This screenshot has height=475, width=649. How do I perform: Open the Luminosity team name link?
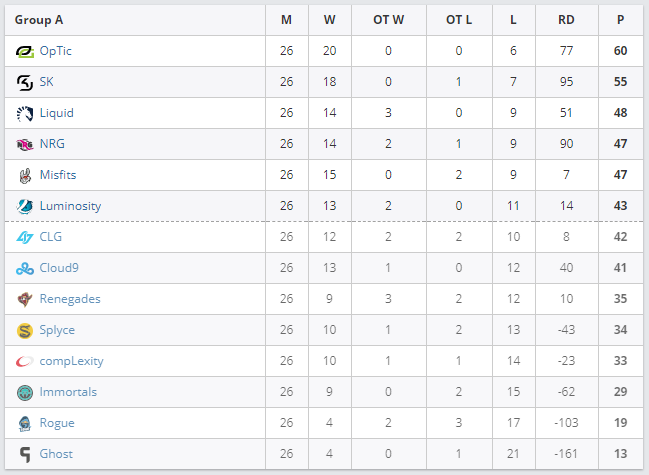click(x=70, y=206)
